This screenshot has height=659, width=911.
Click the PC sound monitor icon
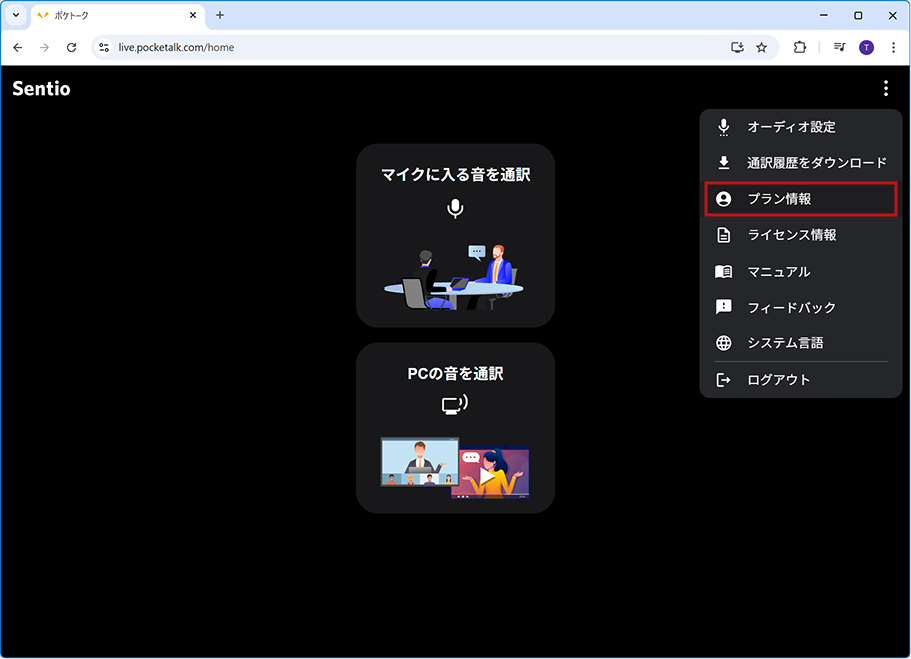[x=455, y=404]
